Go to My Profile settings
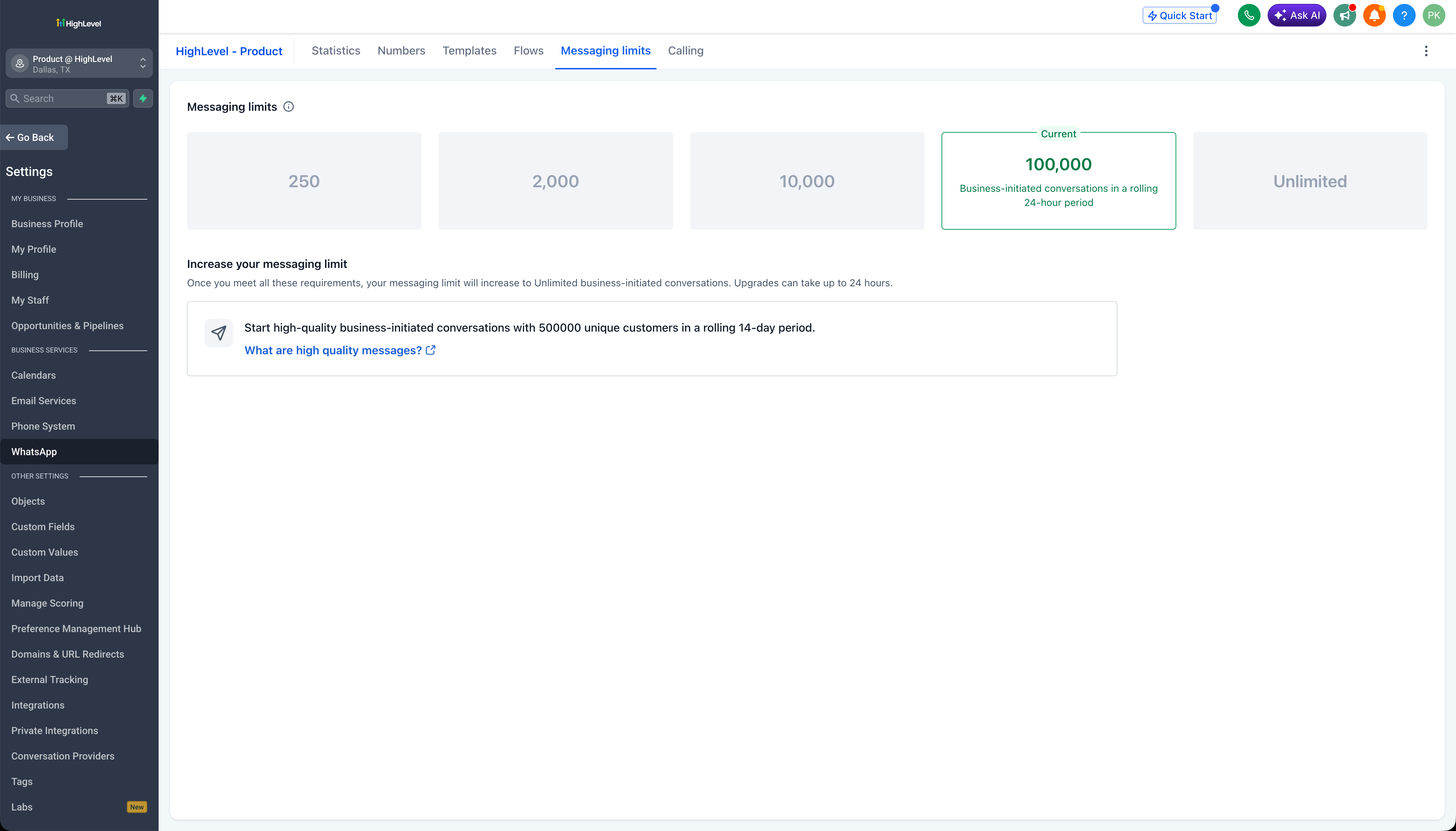Screen dimensions: 1456x831 34,250
